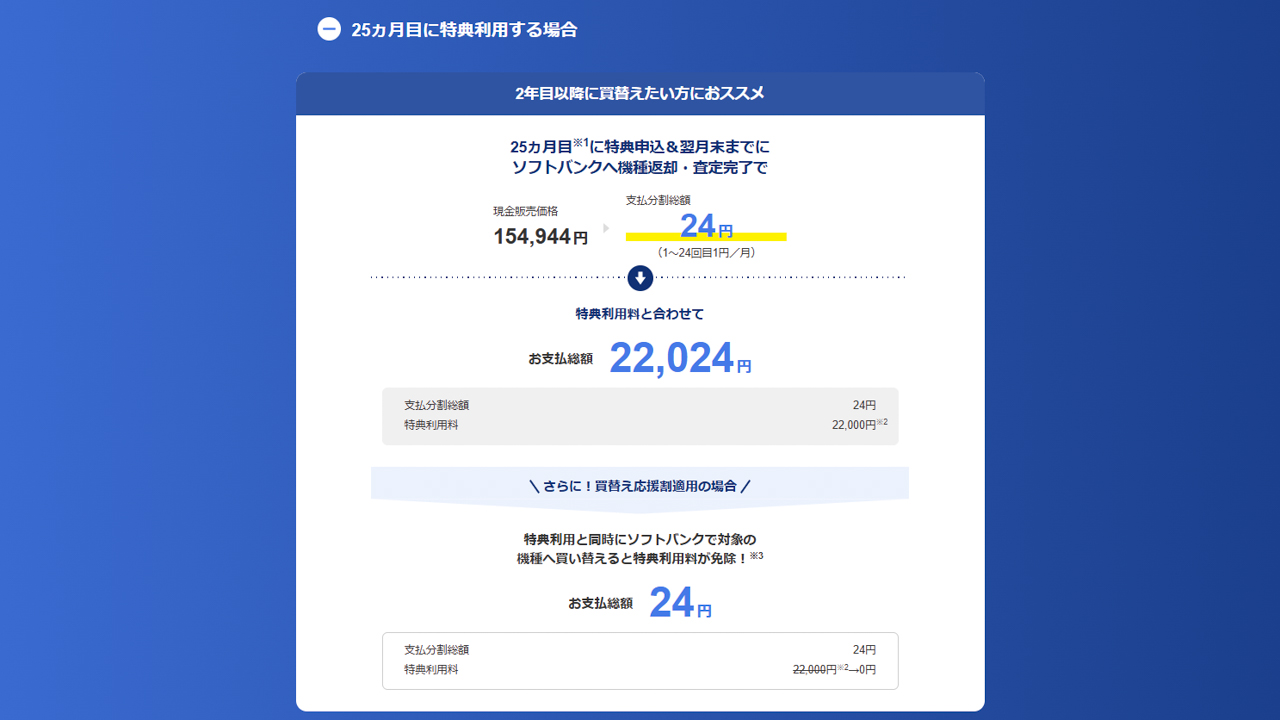Click the 特典利用料と合わせて subheading
This screenshot has width=1280, height=720.
coord(640,314)
